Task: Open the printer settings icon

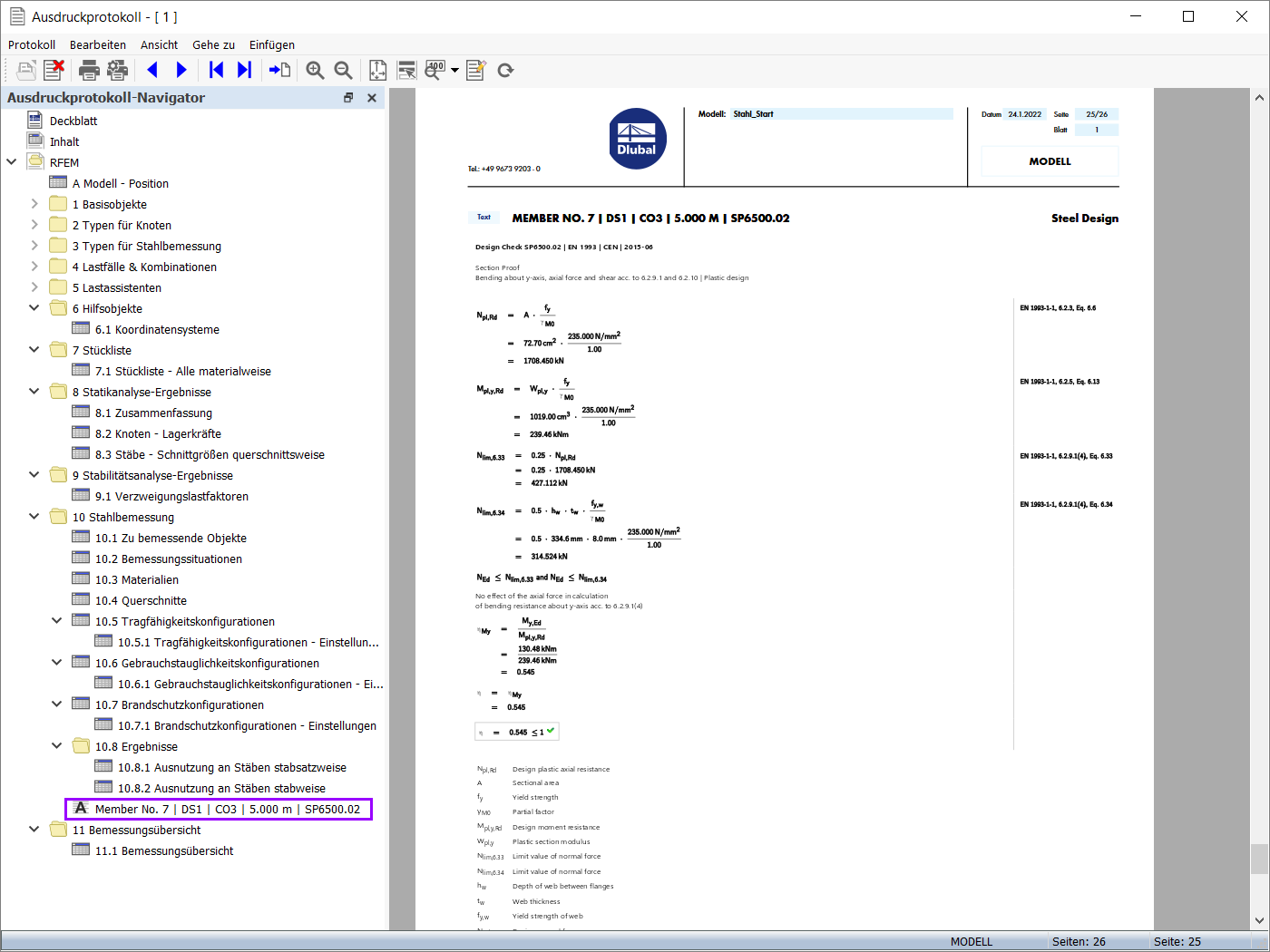Action: click(117, 70)
